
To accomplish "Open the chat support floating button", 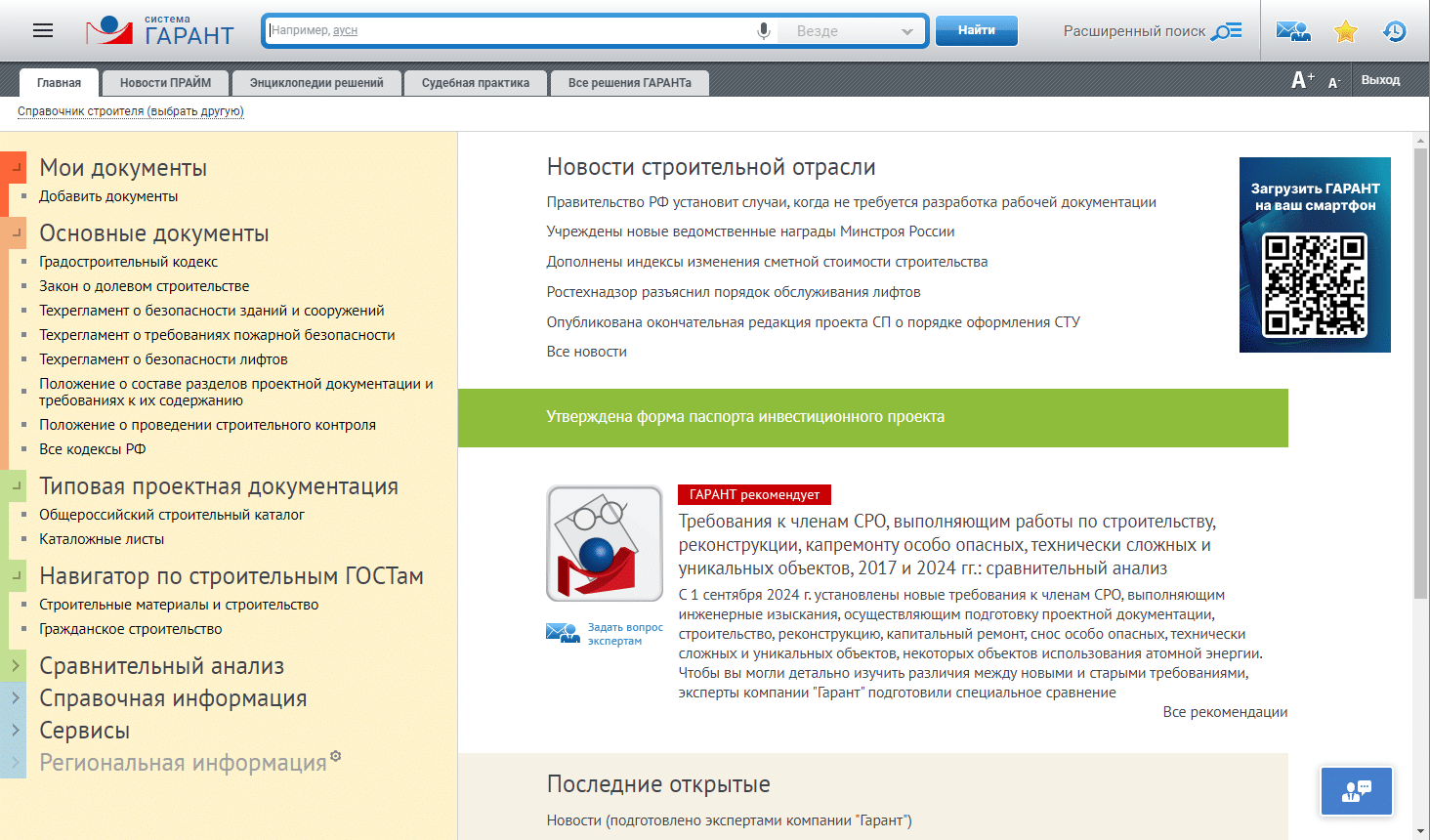I will click(1357, 791).
